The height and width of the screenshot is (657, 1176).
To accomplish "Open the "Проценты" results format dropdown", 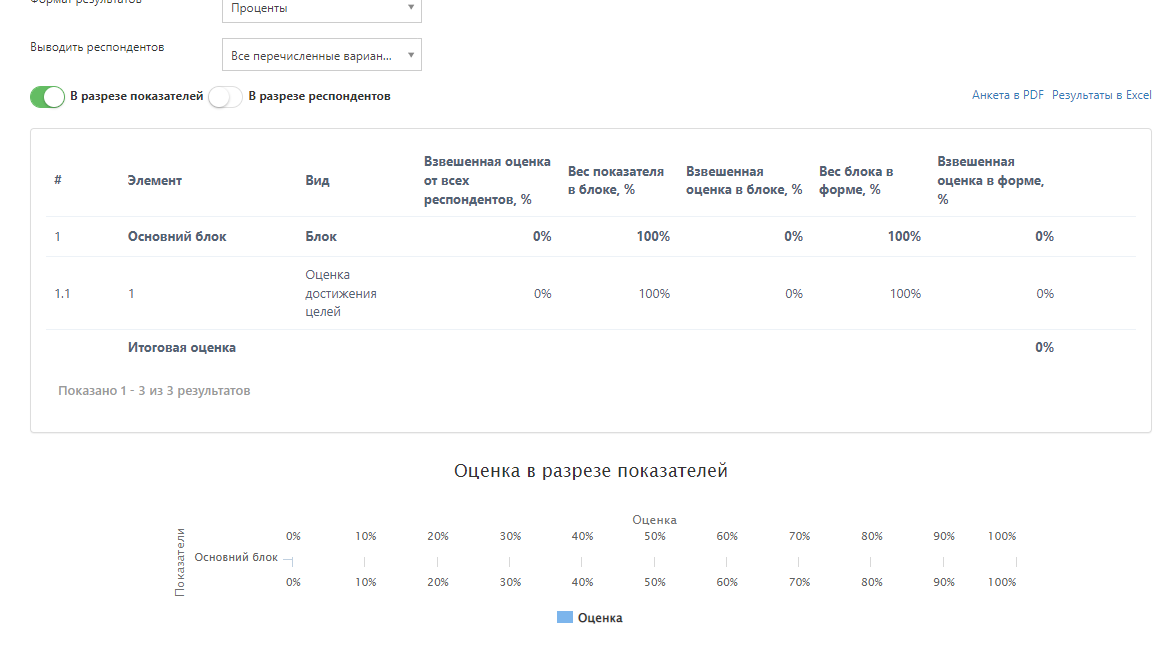I will click(321, 9).
